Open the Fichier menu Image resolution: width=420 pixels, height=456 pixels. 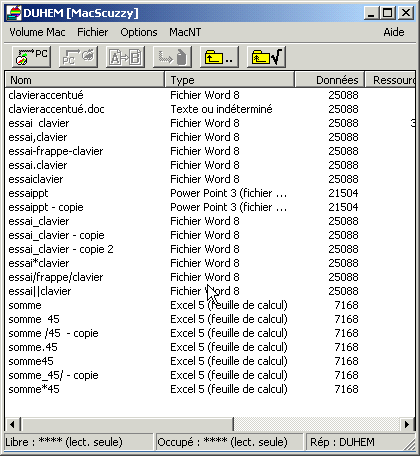point(93,32)
